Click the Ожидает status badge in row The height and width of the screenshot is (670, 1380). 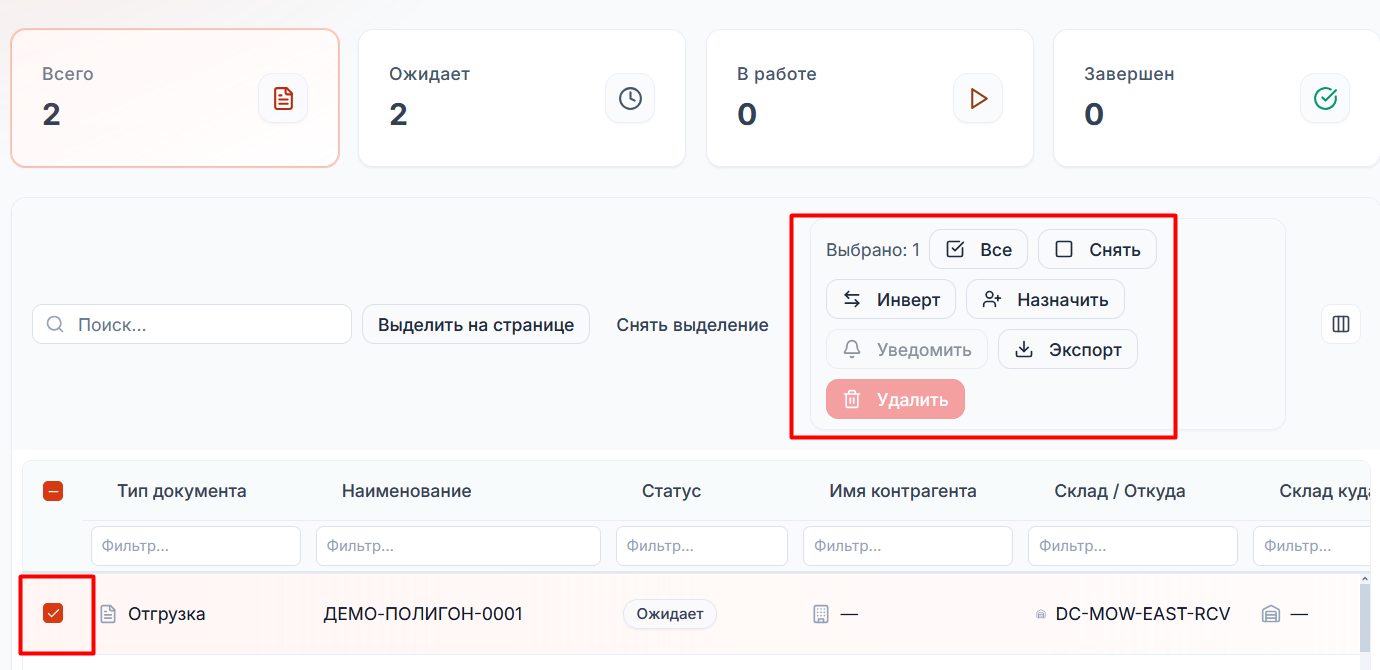pyautogui.click(x=670, y=614)
